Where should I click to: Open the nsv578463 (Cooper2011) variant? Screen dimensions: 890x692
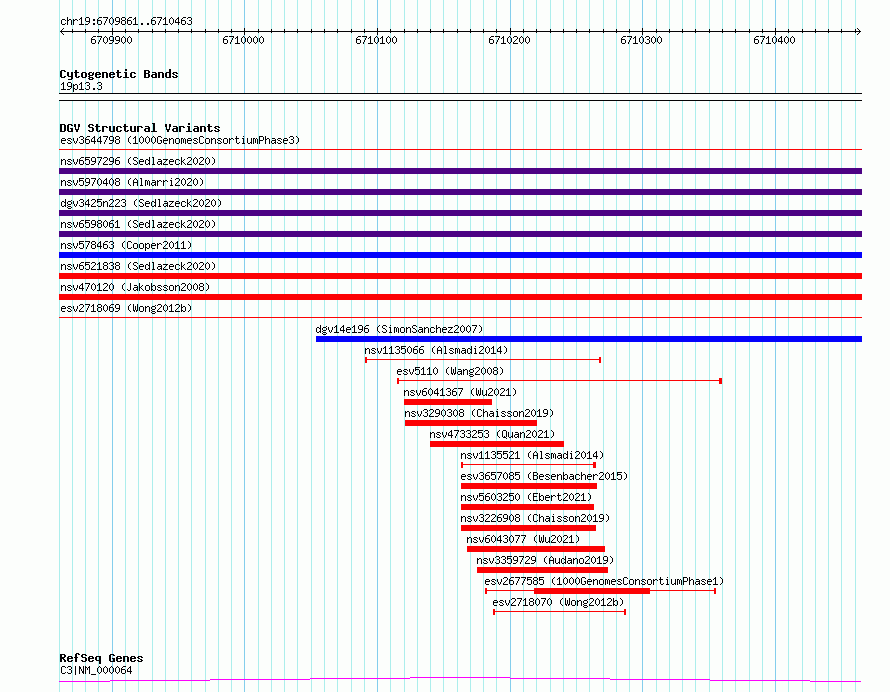pos(126,245)
